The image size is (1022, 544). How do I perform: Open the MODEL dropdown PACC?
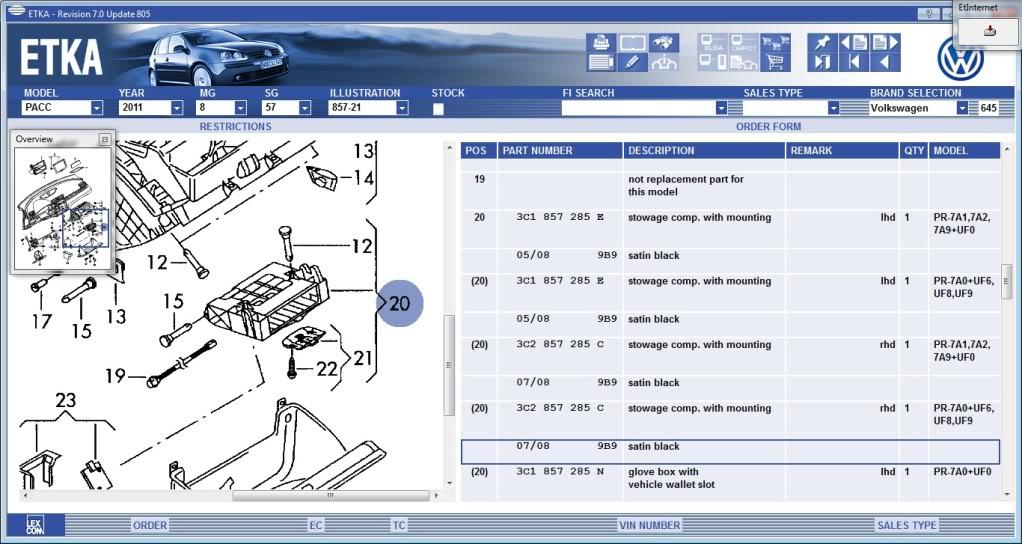pyautogui.click(x=96, y=108)
